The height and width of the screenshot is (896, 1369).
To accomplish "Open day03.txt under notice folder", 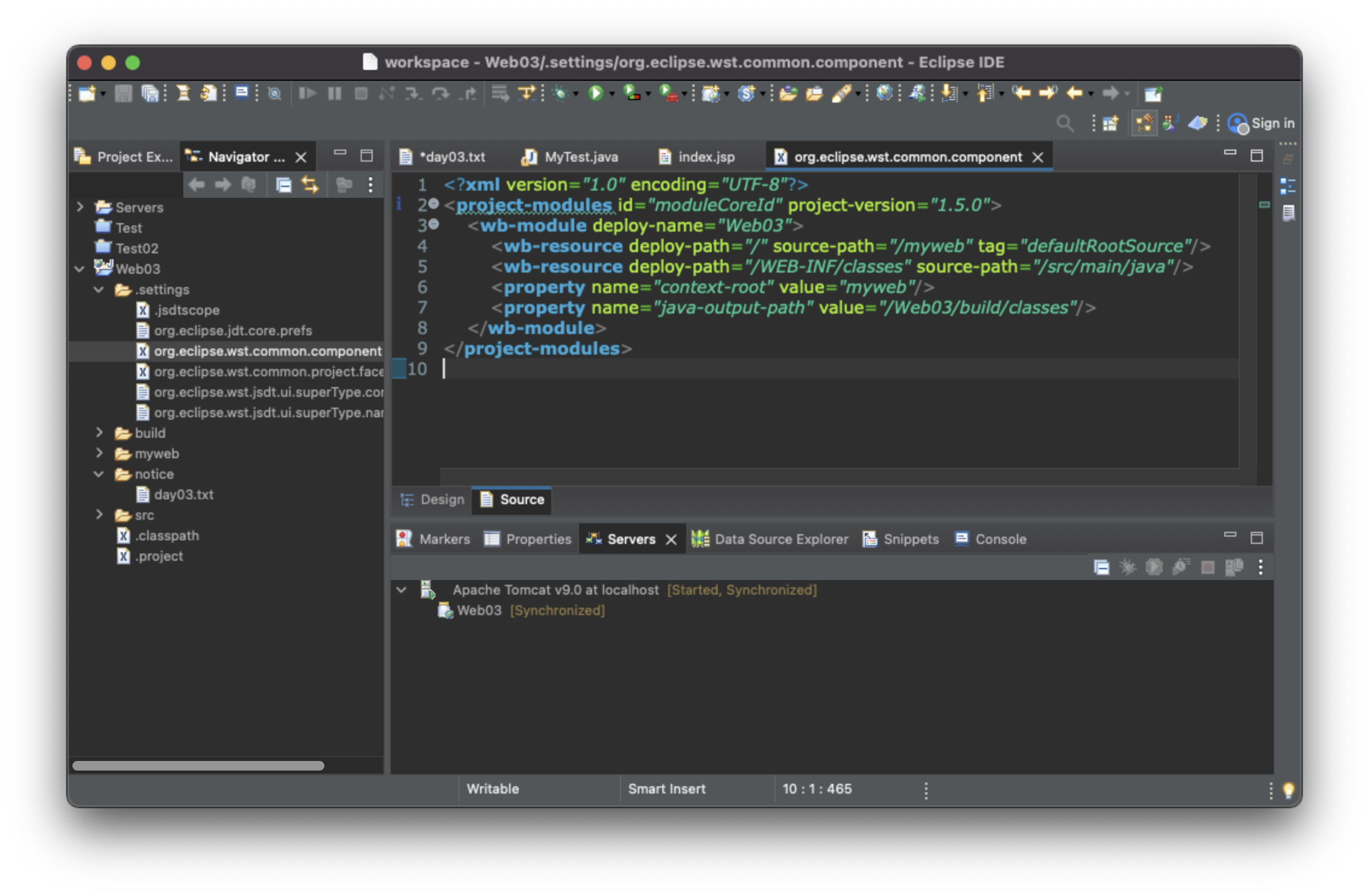I will click(183, 494).
